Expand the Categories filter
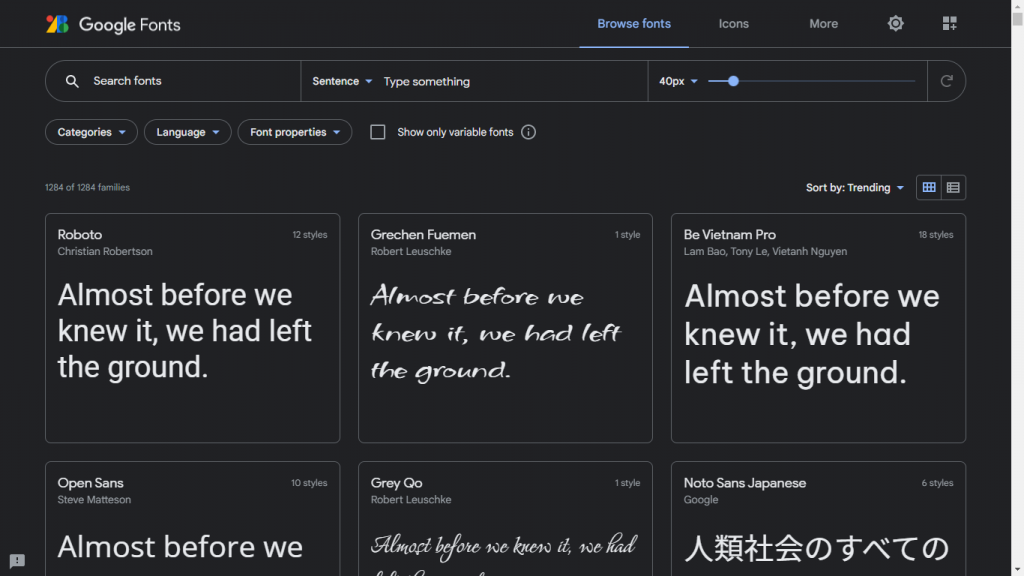1024x576 pixels. point(91,132)
